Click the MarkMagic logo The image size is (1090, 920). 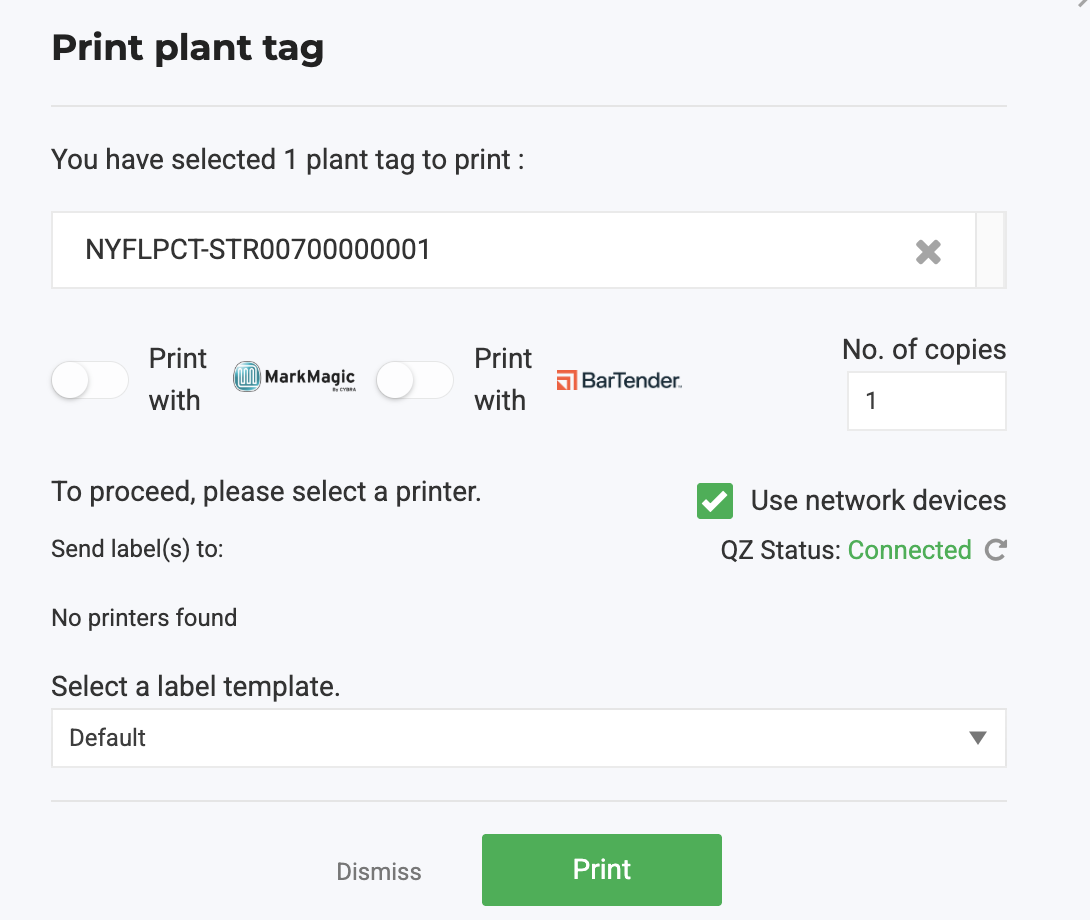294,378
